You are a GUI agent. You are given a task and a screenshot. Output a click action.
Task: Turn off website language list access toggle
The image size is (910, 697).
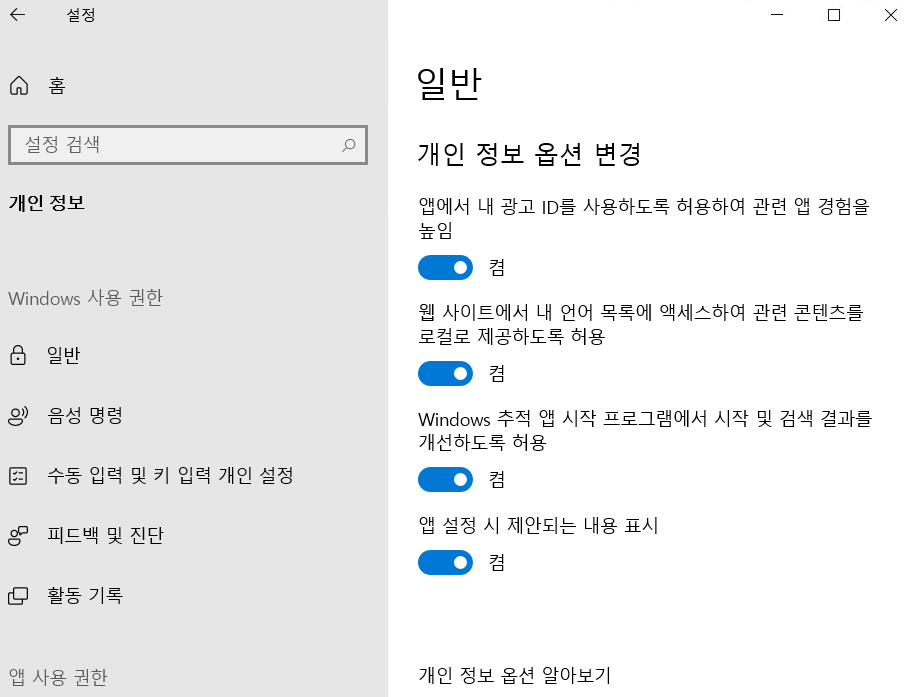444,373
